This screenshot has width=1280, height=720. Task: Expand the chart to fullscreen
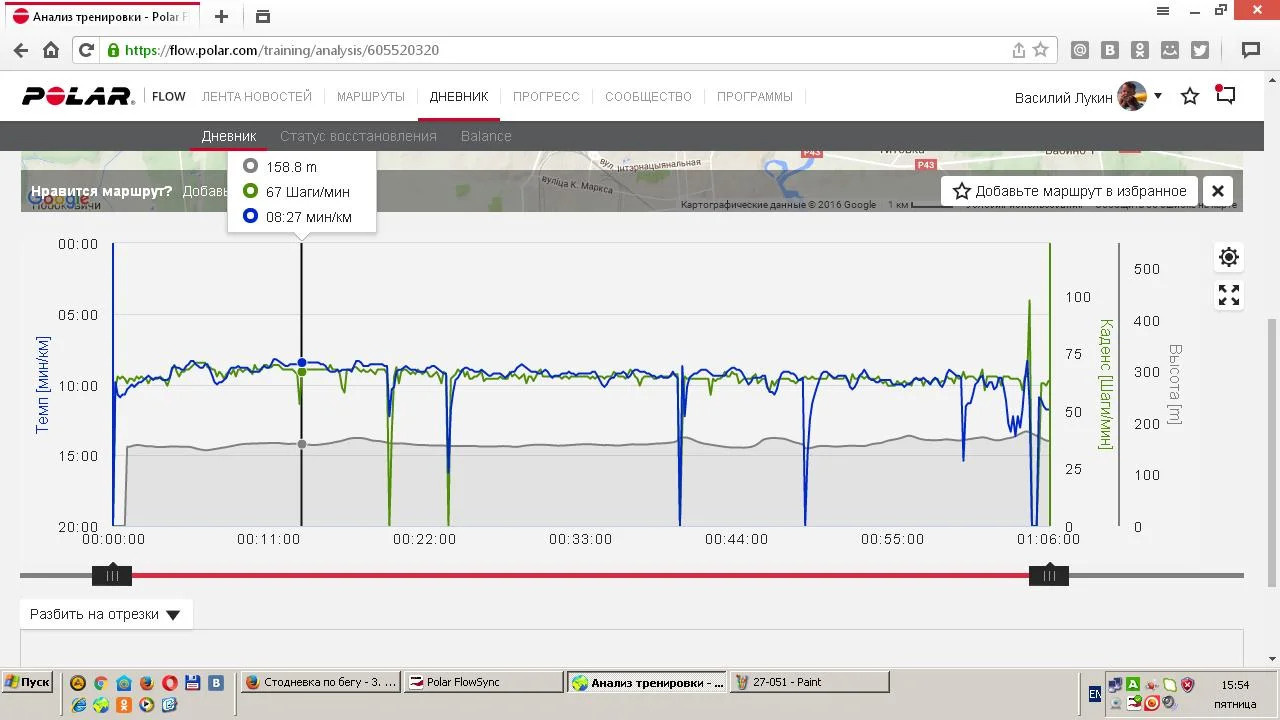tap(1229, 295)
